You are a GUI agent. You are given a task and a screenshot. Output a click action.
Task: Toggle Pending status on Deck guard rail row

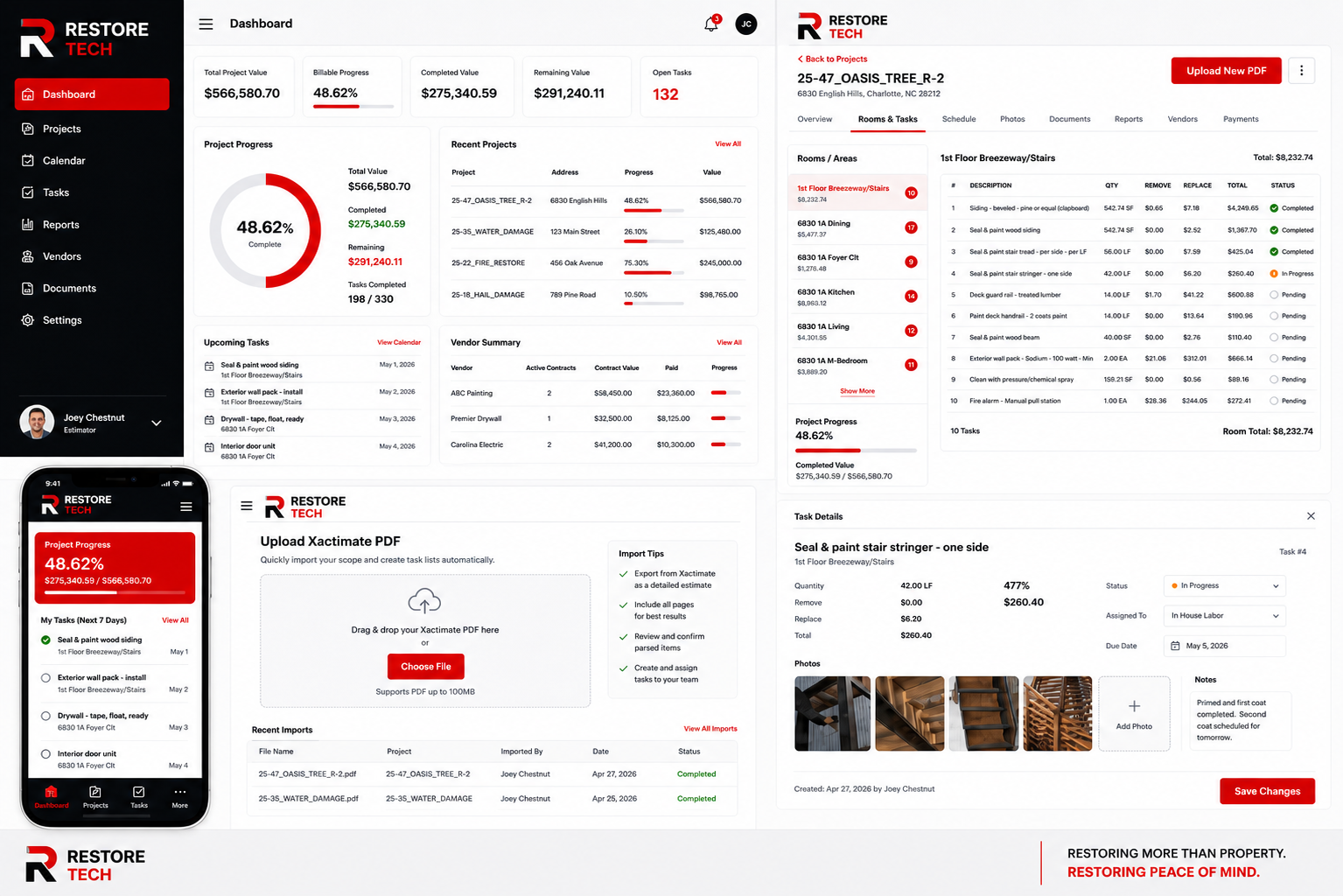(1274, 295)
